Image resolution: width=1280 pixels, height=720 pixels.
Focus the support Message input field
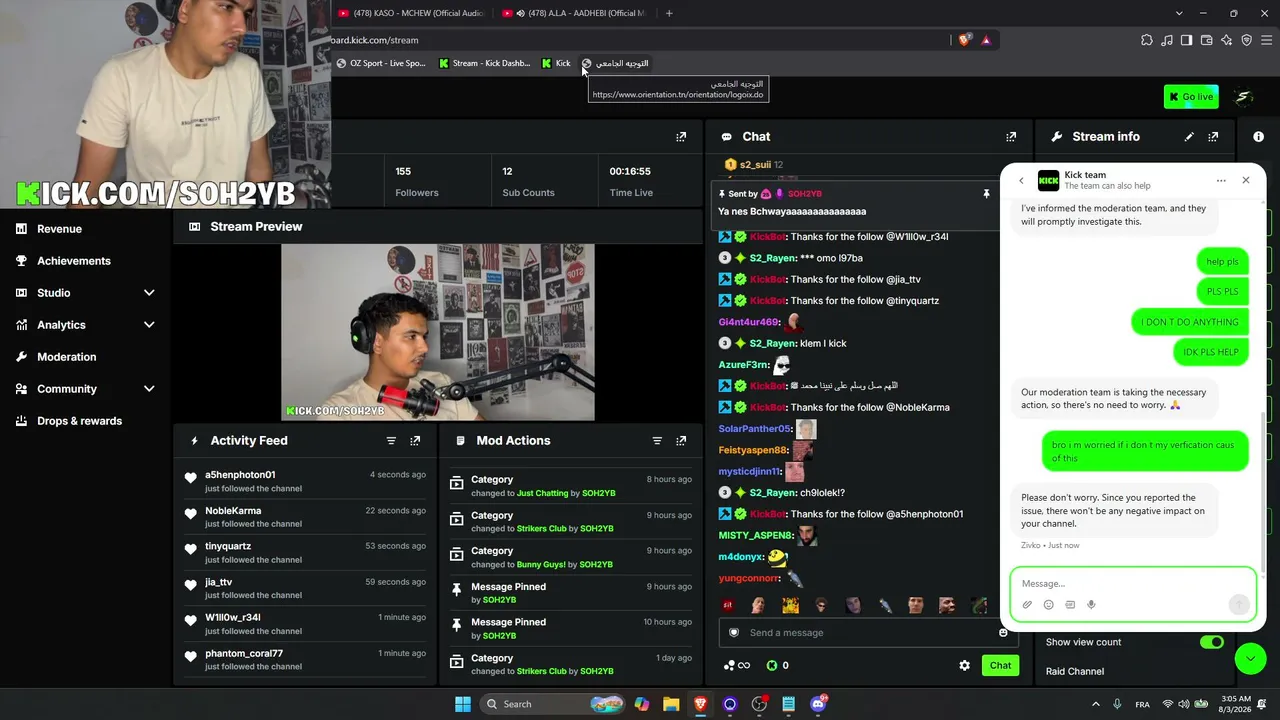[1133, 584]
